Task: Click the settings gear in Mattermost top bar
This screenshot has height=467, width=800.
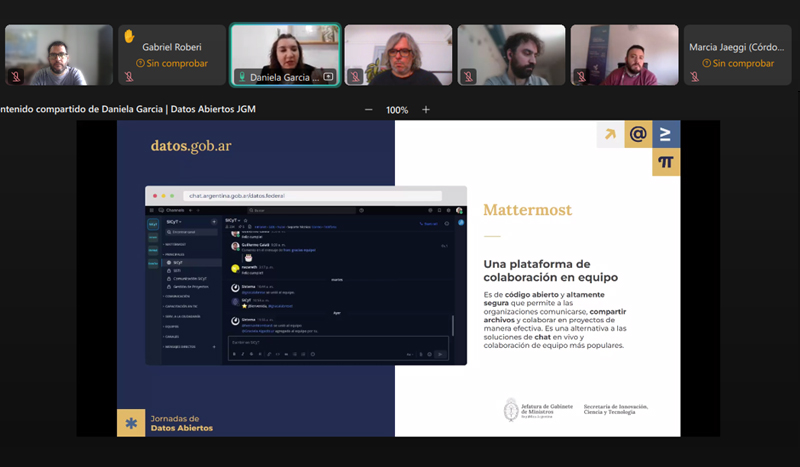Action: (448, 210)
